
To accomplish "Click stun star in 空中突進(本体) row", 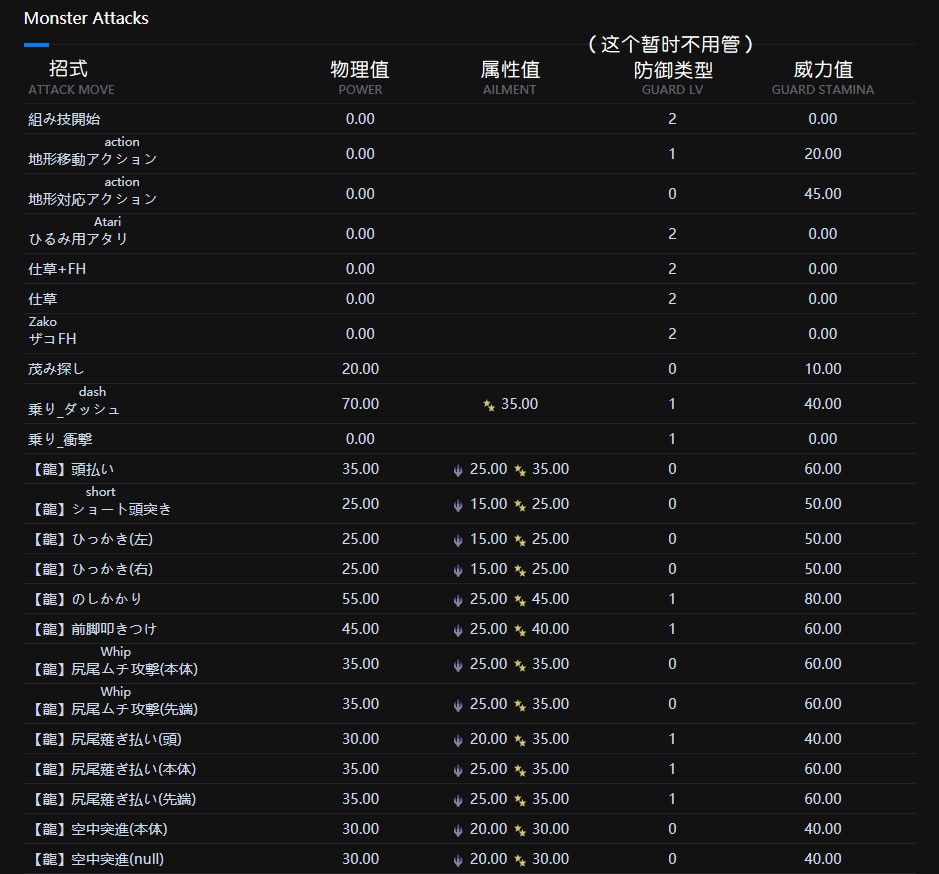I will [520, 830].
